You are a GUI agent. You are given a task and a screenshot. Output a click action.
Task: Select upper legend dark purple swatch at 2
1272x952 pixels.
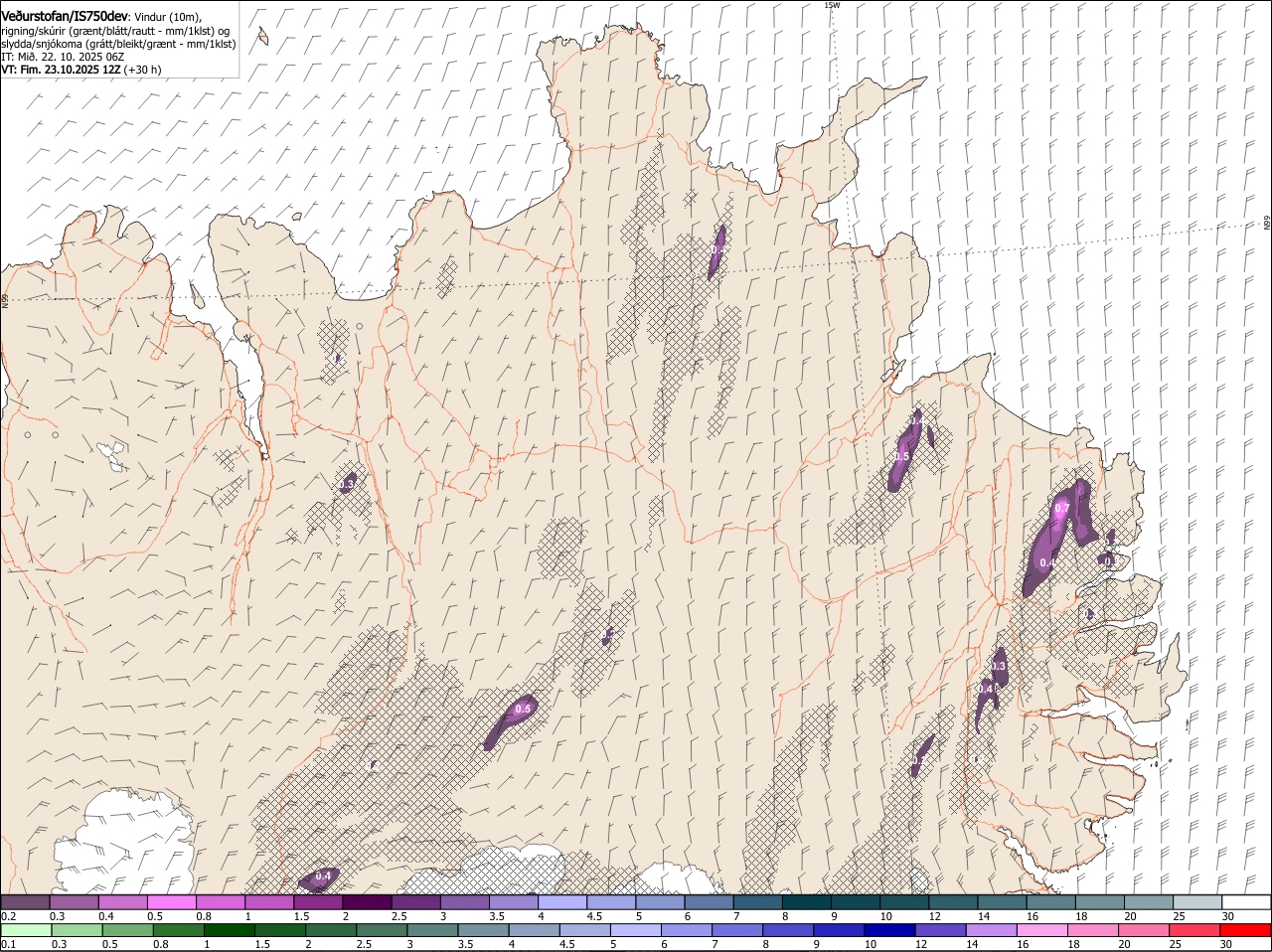click(x=367, y=902)
